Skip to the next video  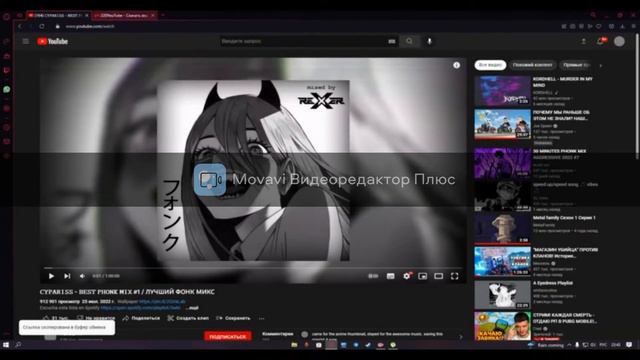coord(67,276)
